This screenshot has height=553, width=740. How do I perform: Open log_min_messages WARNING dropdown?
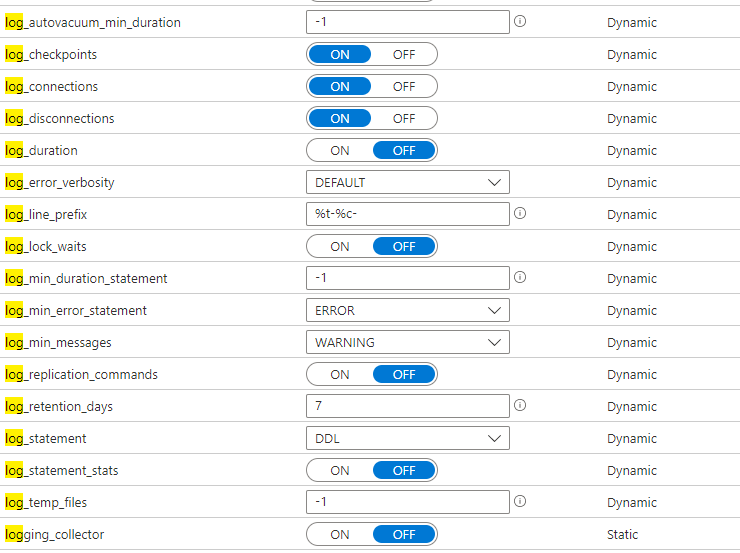[x=407, y=343]
